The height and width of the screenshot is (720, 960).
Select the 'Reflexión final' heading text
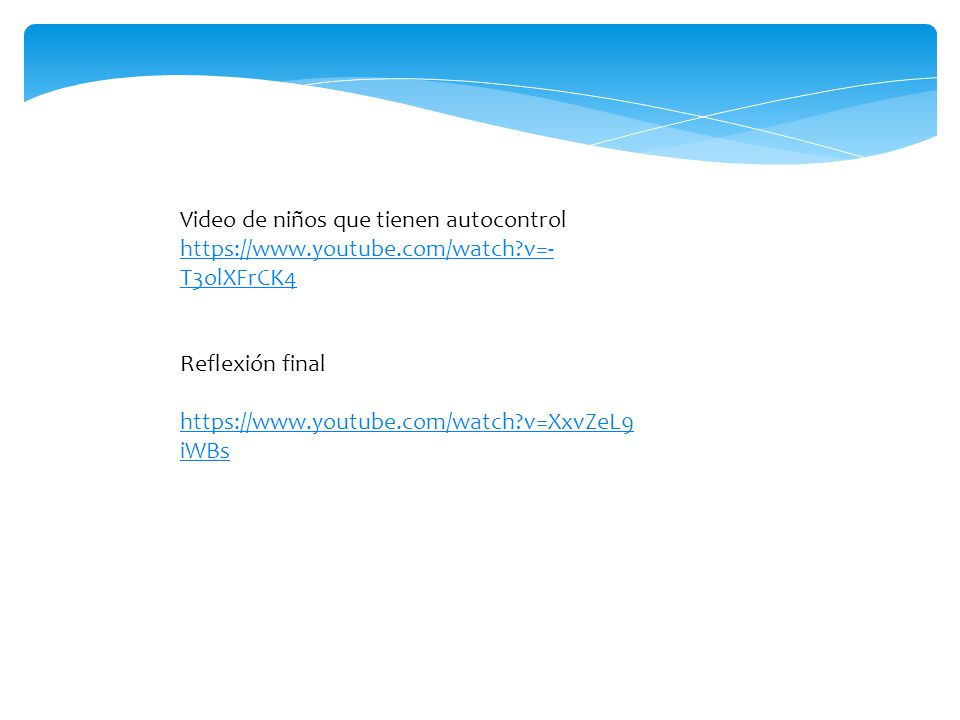[x=252, y=363]
